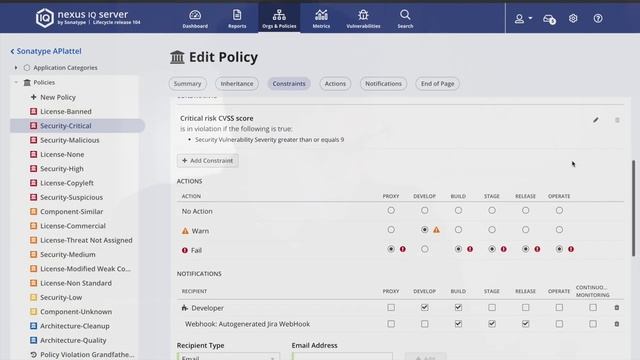Open the settings gear icon
Image resolution: width=640 pixels, height=360 pixels.
point(573,18)
